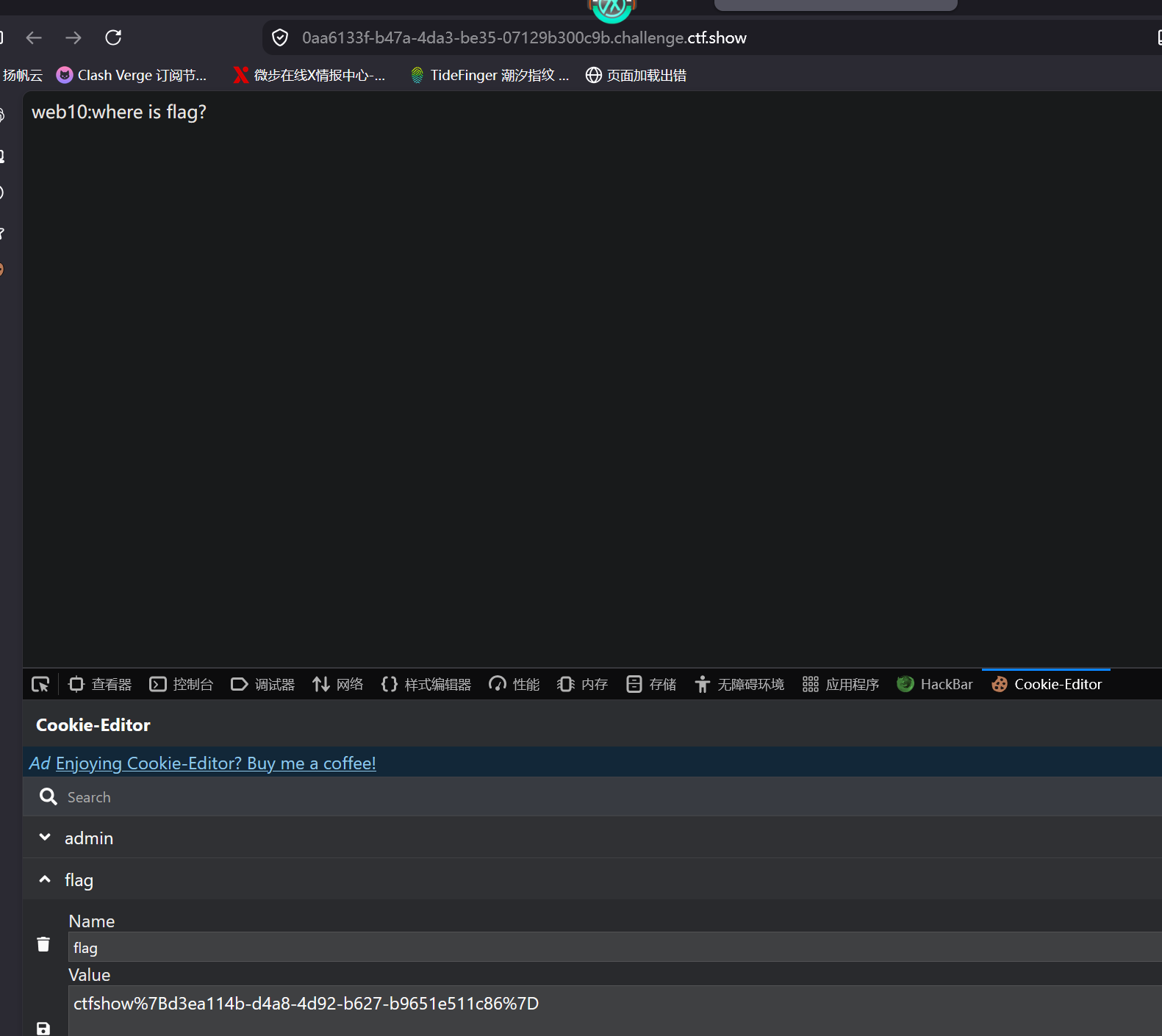Open the 存储 storage tab
The image size is (1162, 1036).
tap(651, 685)
